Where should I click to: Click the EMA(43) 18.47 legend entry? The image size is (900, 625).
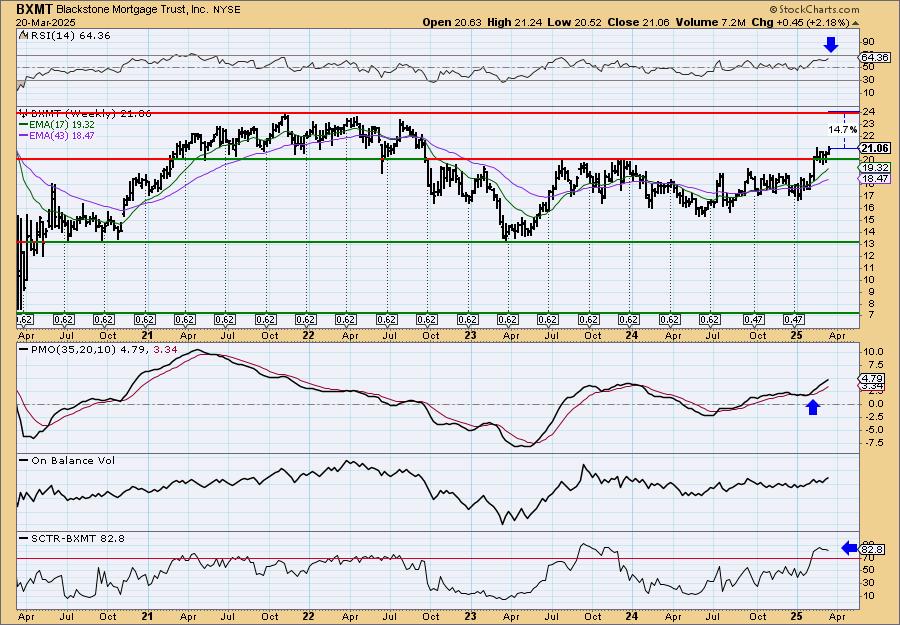(56, 135)
